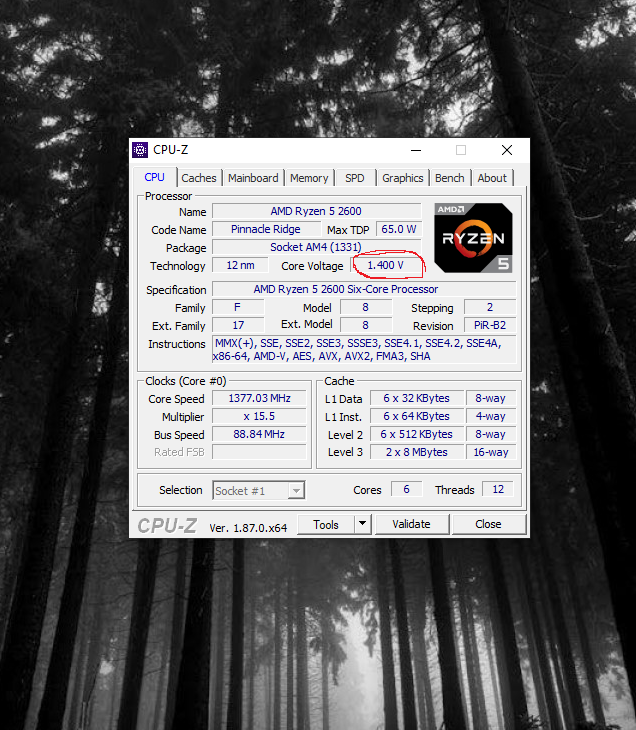This screenshot has width=636, height=730.
Task: Go to the SPD tab
Action: (x=355, y=178)
